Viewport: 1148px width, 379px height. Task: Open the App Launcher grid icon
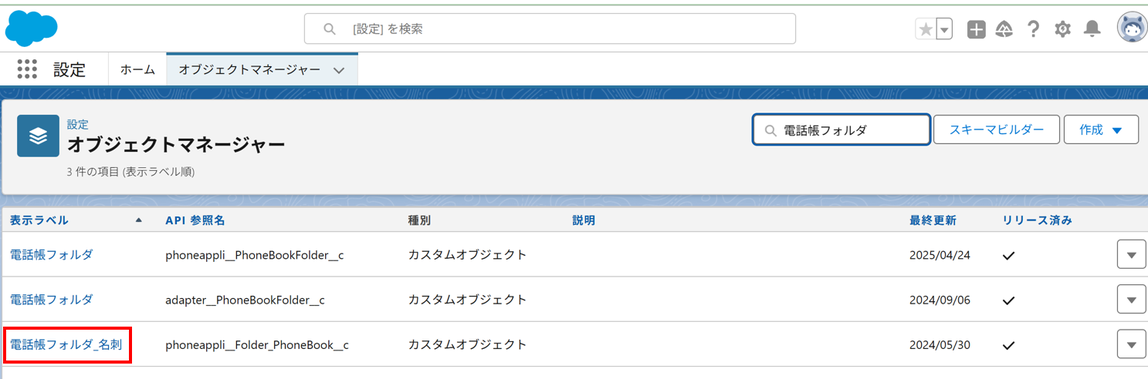(x=26, y=70)
